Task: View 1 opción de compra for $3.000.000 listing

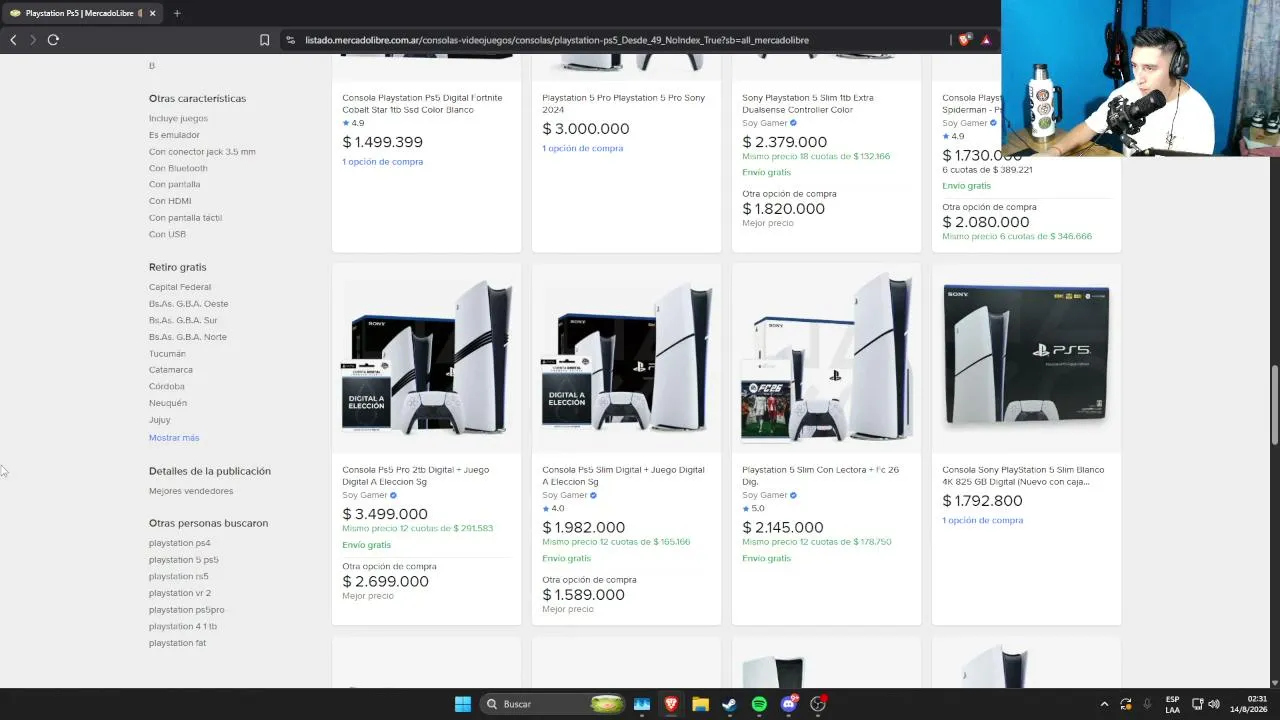Action: tap(582, 148)
